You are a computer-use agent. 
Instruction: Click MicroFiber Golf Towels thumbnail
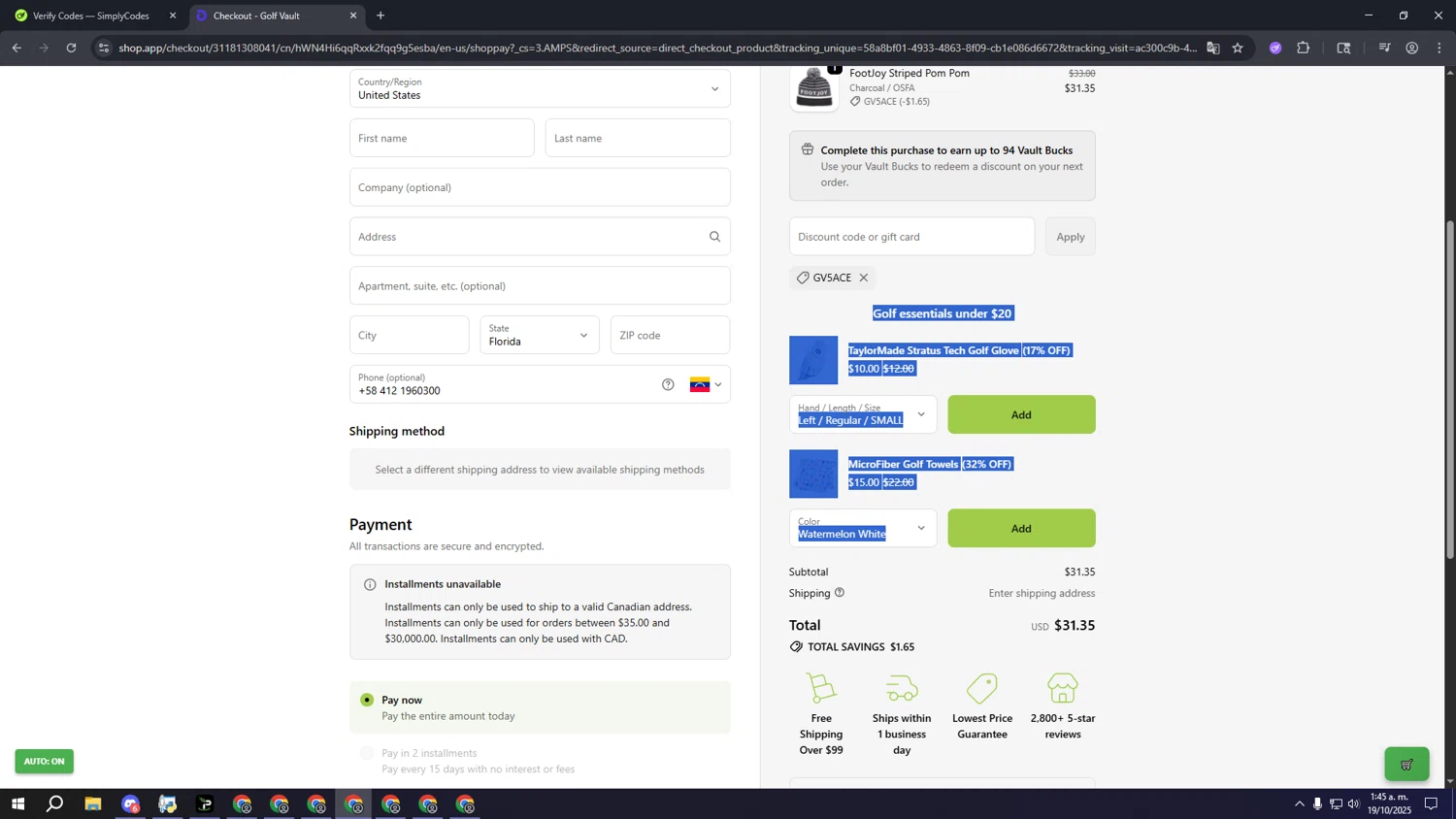pos(813,474)
